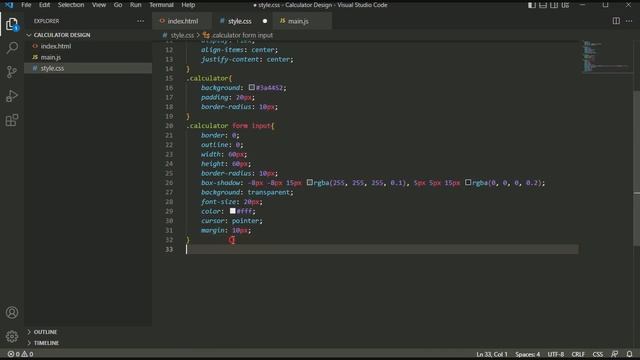Toggle secondary side bar layout icon
Screen dimensions: 640x360
pyautogui.click(x=553, y=5)
